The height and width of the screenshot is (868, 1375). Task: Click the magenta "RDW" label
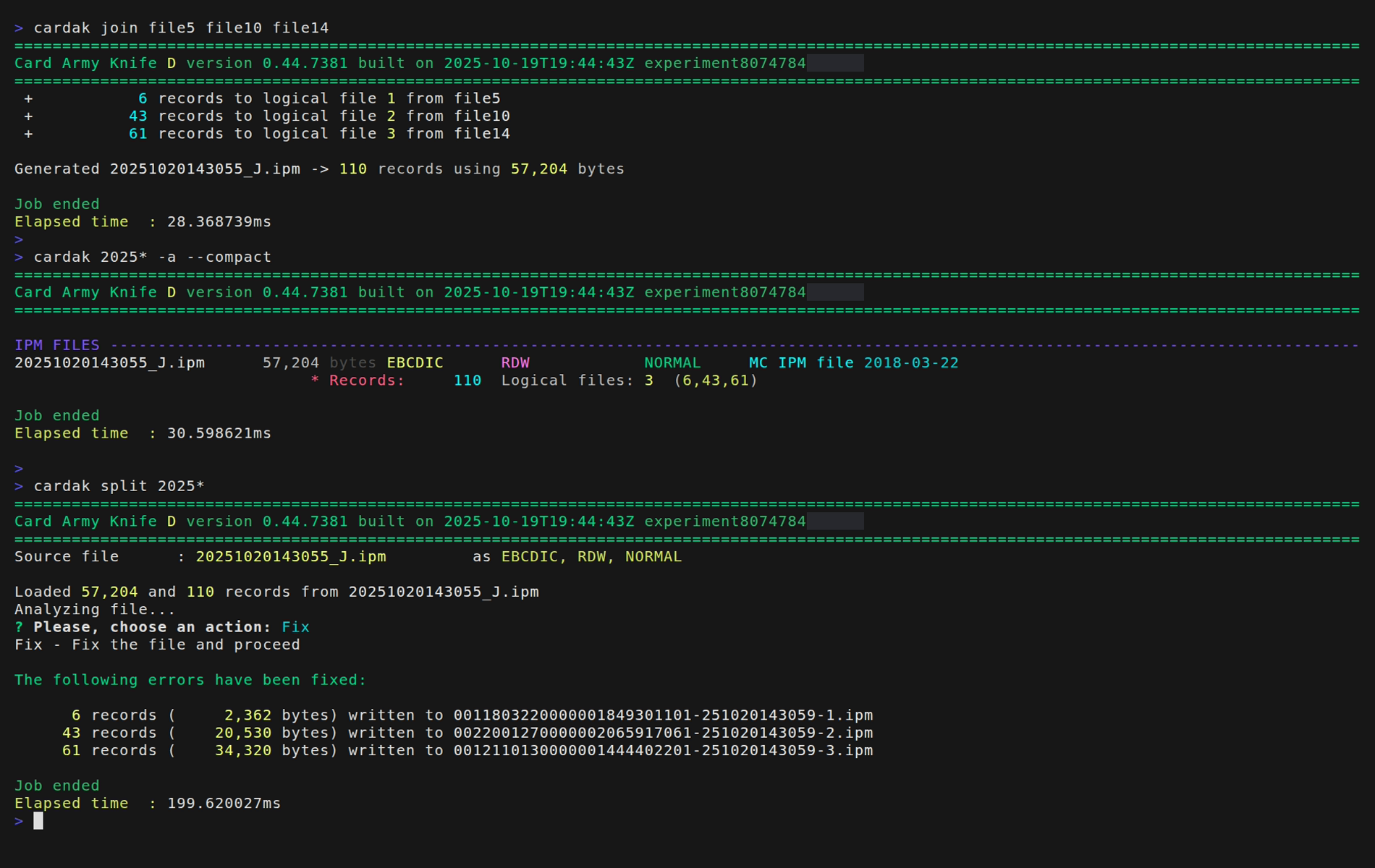[x=515, y=363]
